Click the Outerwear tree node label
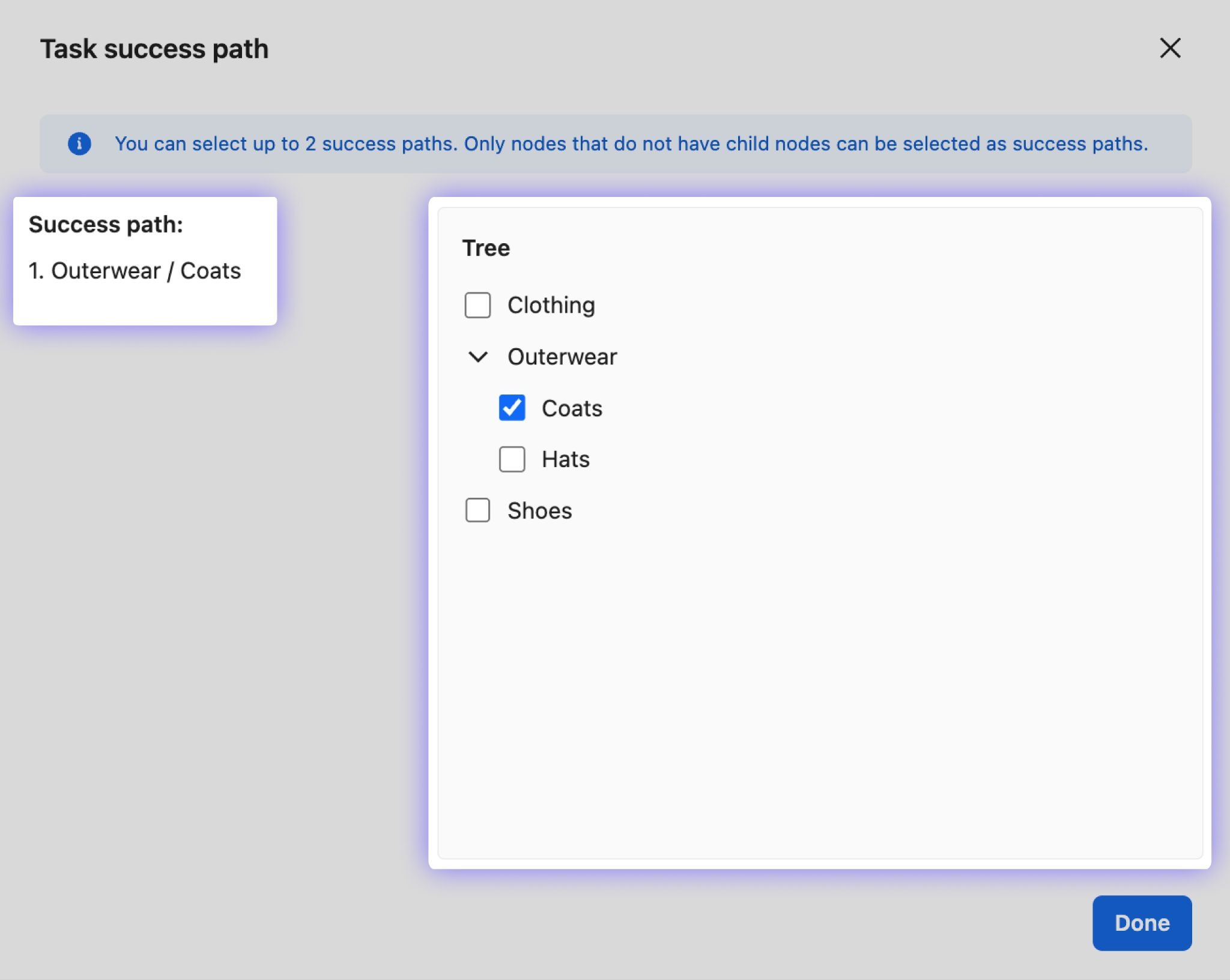 coord(562,357)
